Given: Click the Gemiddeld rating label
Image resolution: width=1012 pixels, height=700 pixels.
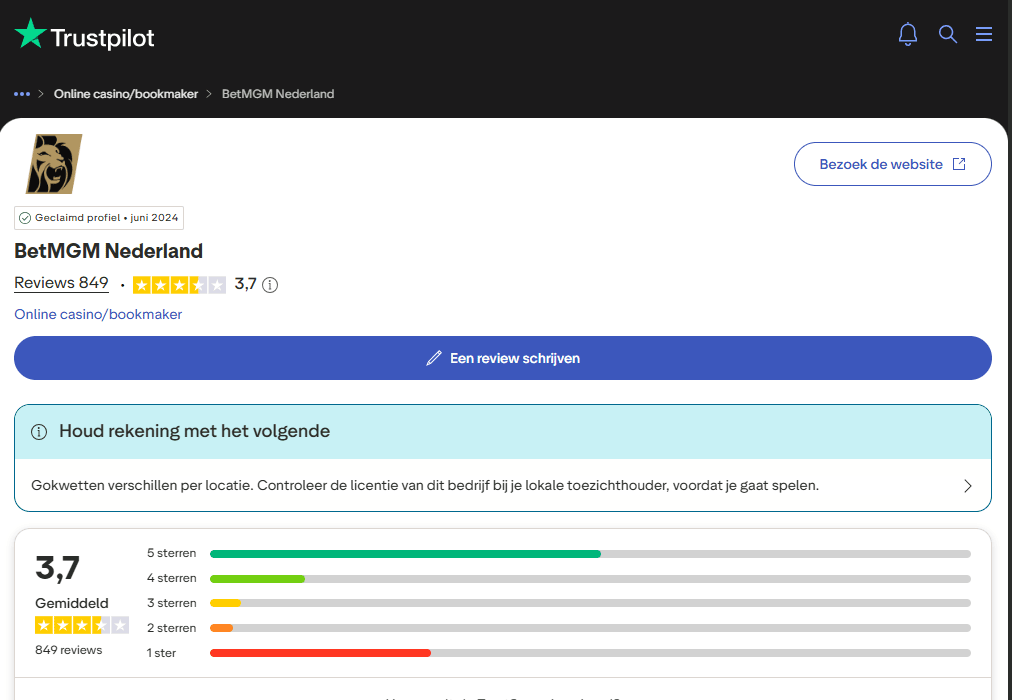Looking at the screenshot, I should point(72,604).
